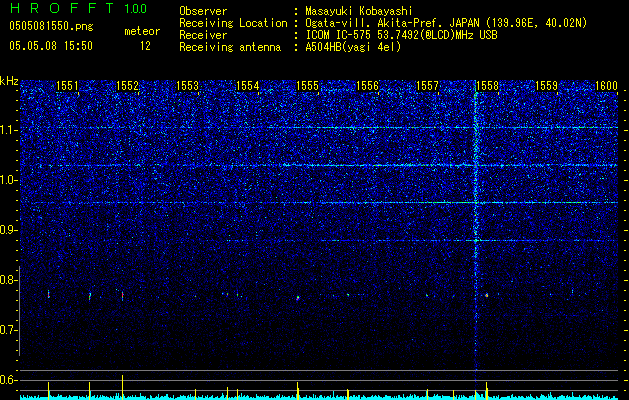Click the 1600 time axis label

(x=607, y=85)
